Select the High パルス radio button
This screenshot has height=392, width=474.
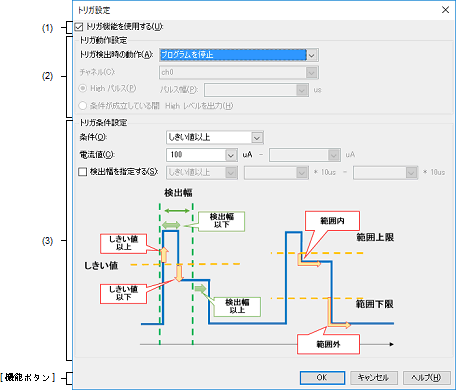(x=82, y=88)
